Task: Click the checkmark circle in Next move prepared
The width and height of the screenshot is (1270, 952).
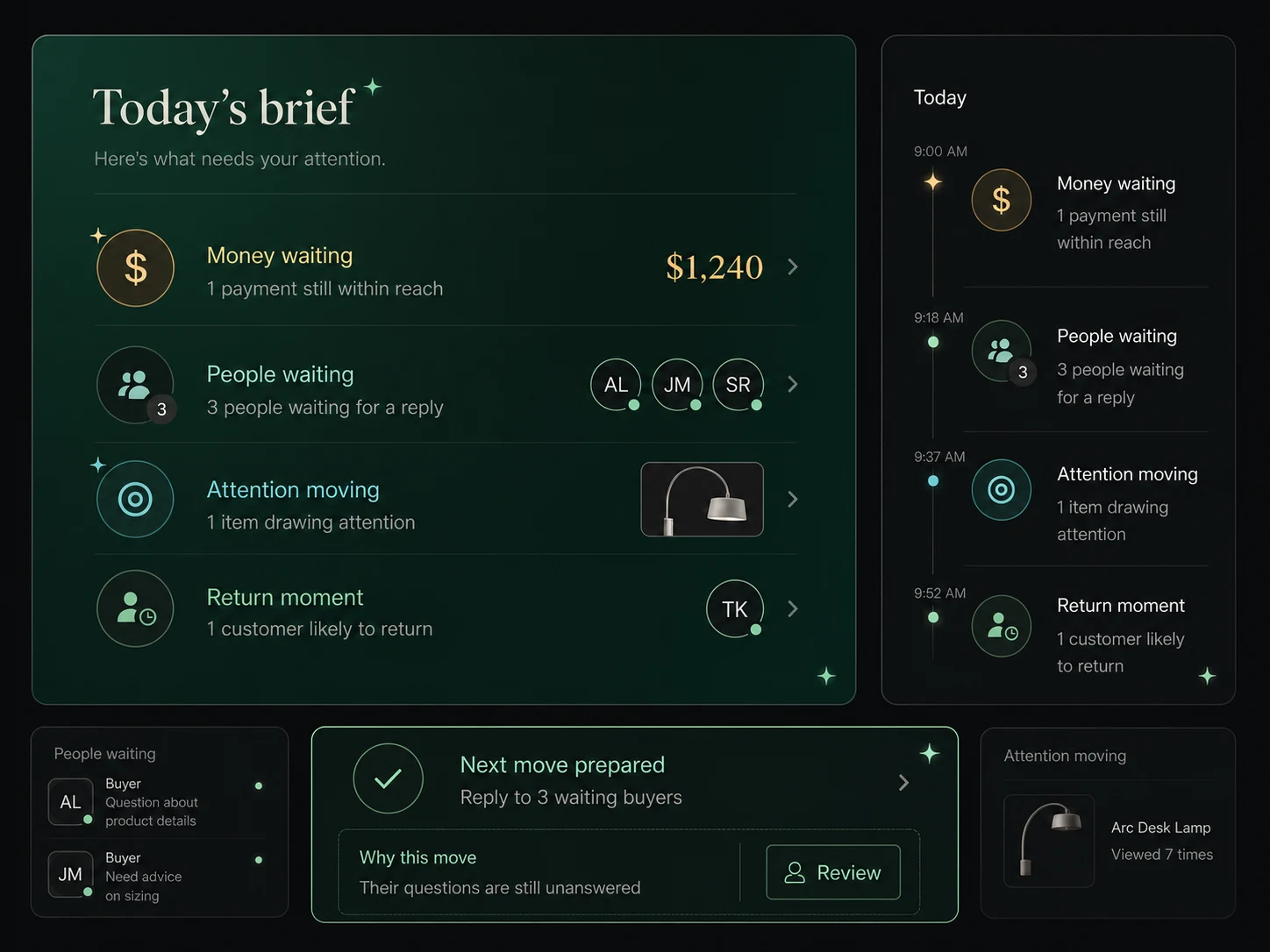Action: (388, 778)
